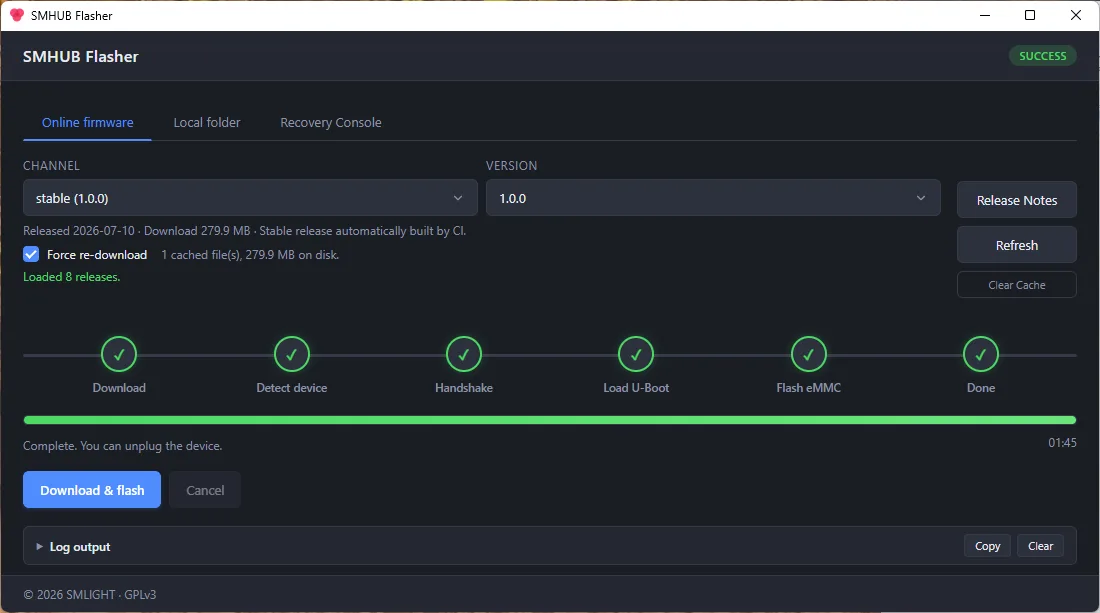The height and width of the screenshot is (613, 1100).
Task: Uncheck the Force re-download checkbox
Action: [31, 254]
